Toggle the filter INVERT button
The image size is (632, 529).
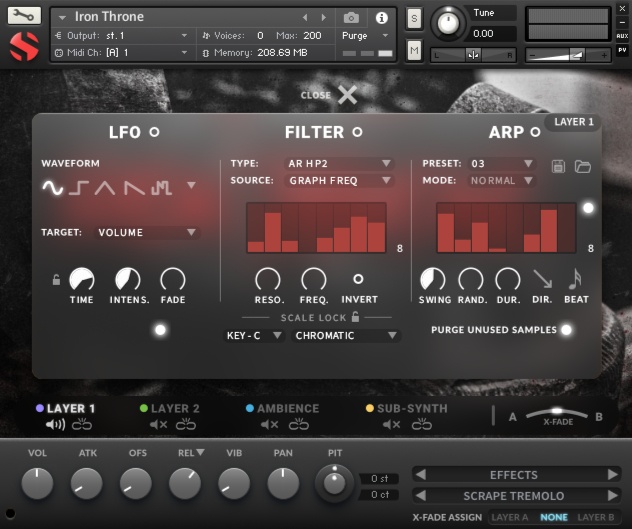(x=359, y=280)
